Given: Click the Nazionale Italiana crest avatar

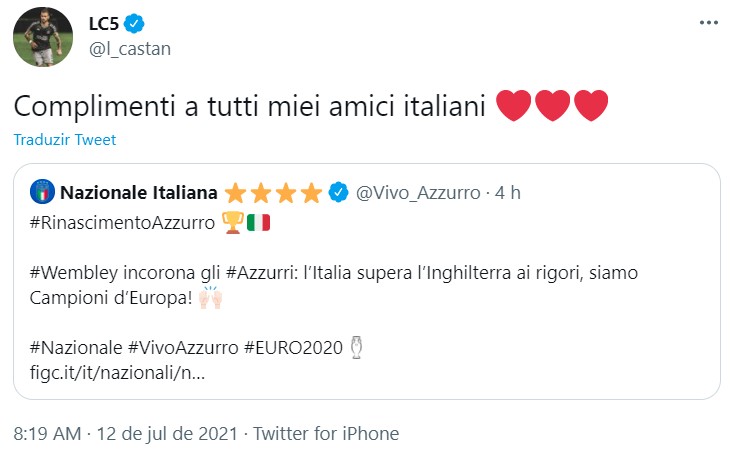Looking at the screenshot, I should tap(43, 191).
